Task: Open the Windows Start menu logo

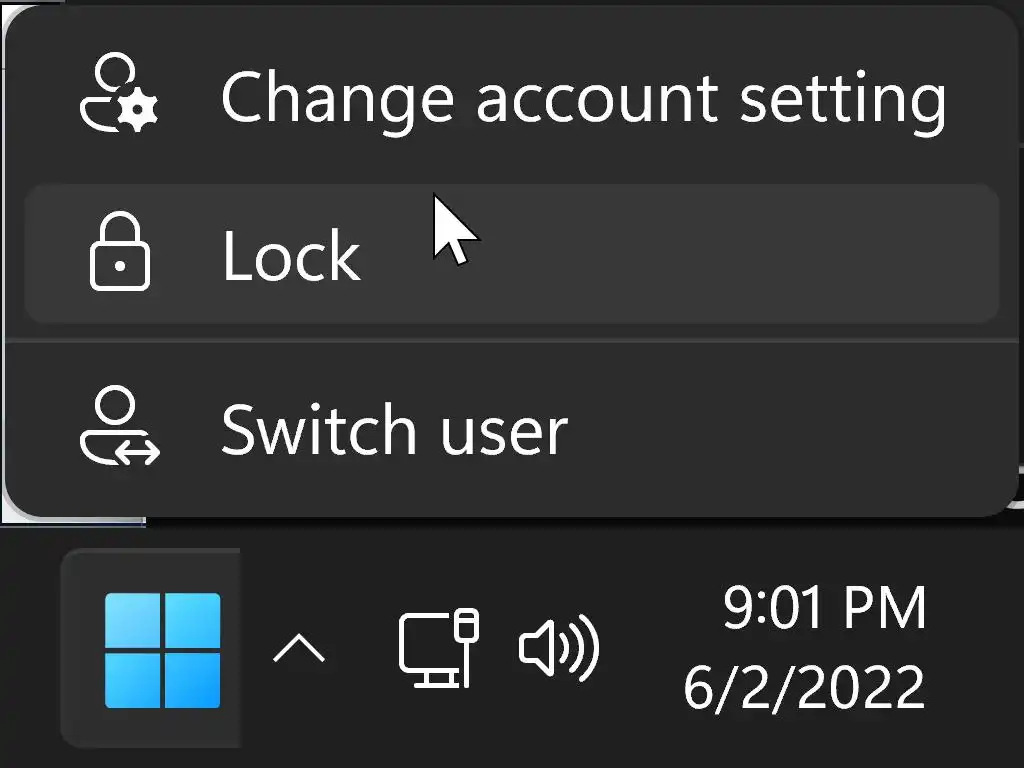Action: (x=162, y=650)
